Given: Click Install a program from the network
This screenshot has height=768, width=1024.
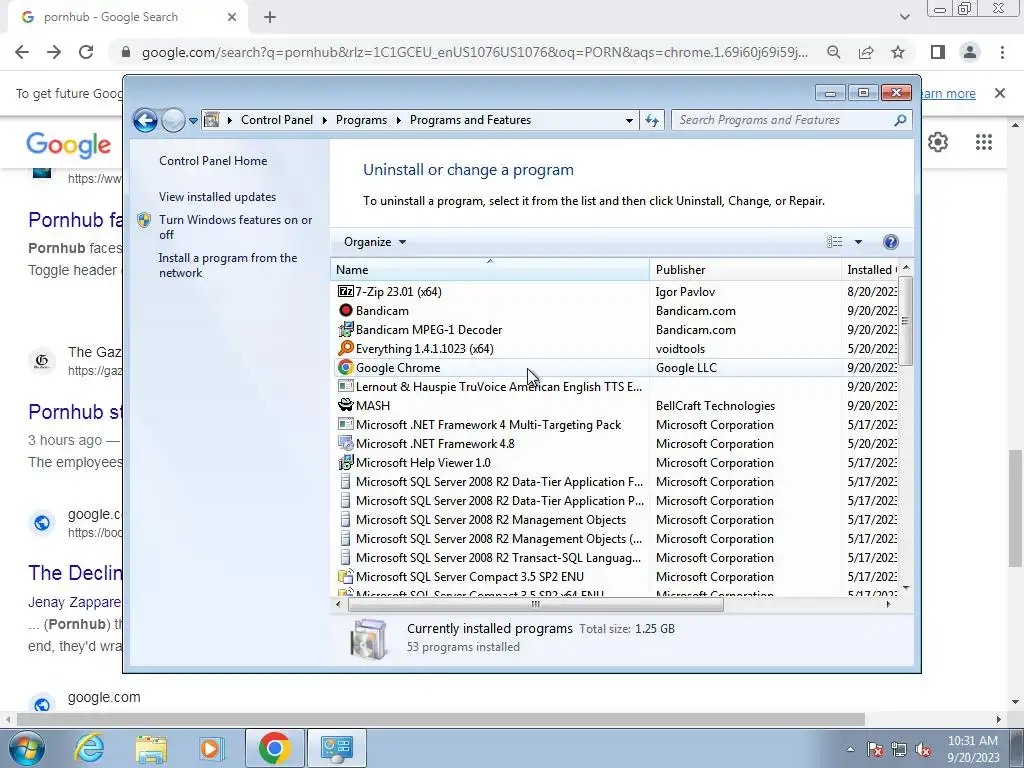Looking at the screenshot, I should [x=227, y=265].
